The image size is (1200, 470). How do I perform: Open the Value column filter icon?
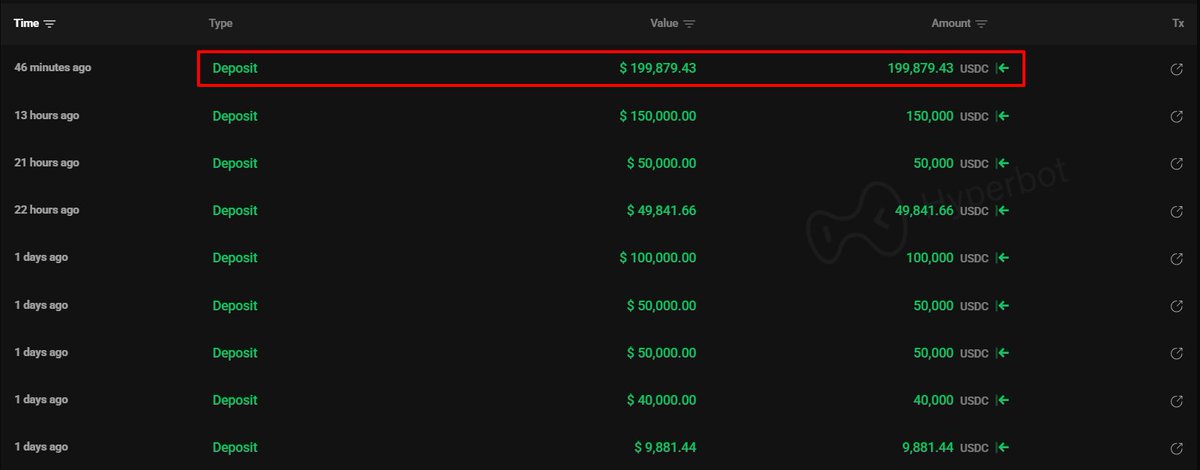point(690,24)
